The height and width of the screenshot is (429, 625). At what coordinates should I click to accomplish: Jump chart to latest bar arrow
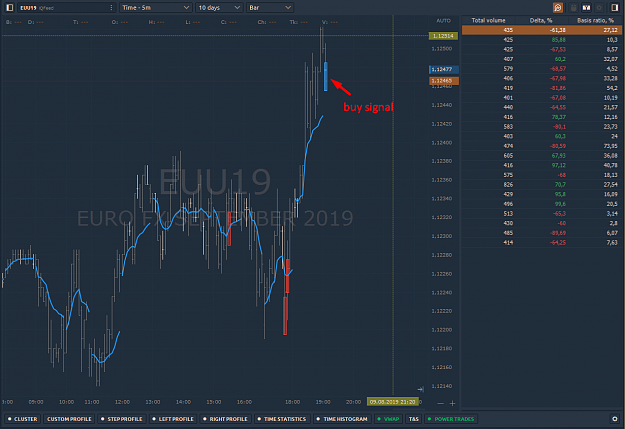point(421,389)
